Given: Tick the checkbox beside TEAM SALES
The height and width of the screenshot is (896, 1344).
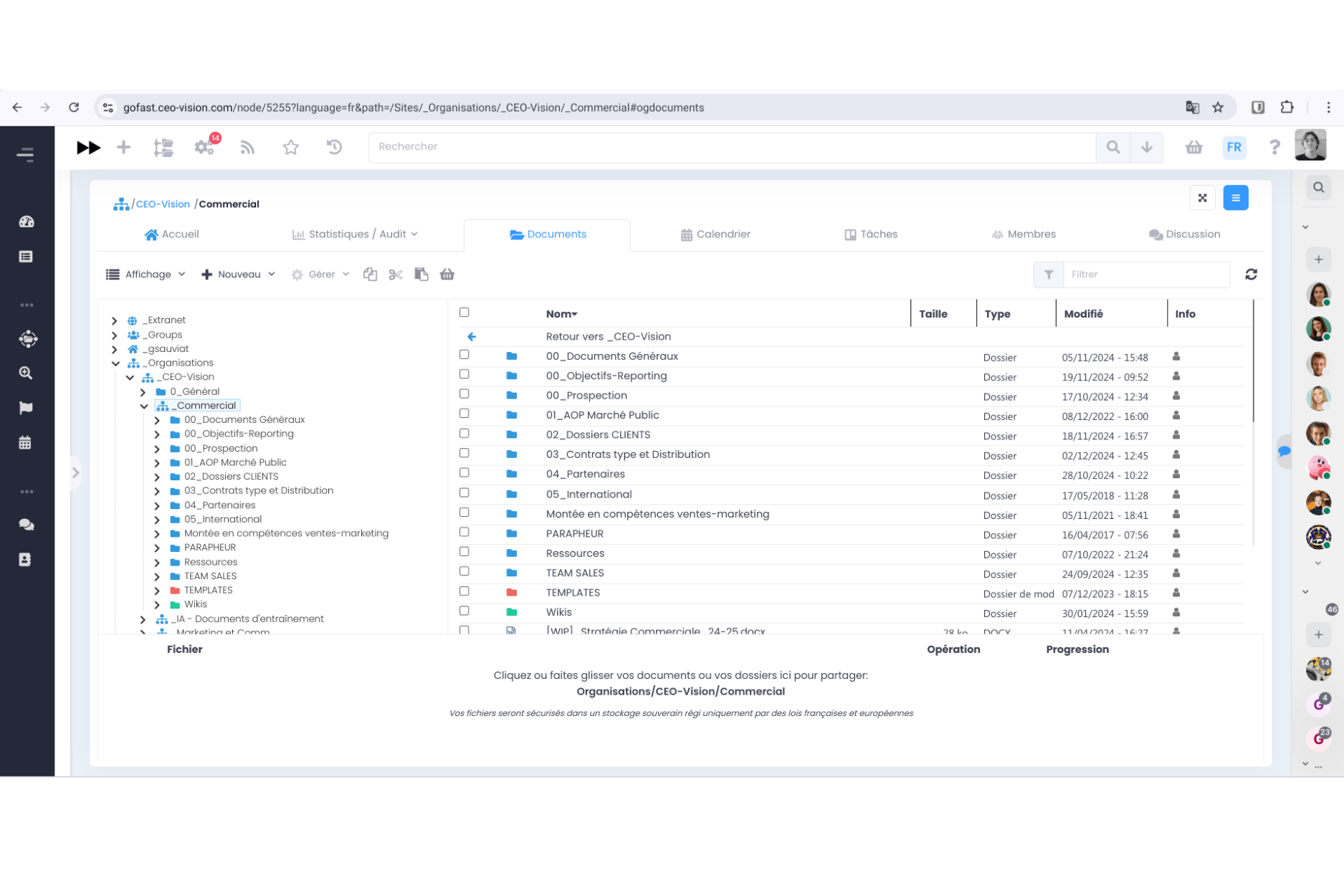Looking at the screenshot, I should (464, 572).
